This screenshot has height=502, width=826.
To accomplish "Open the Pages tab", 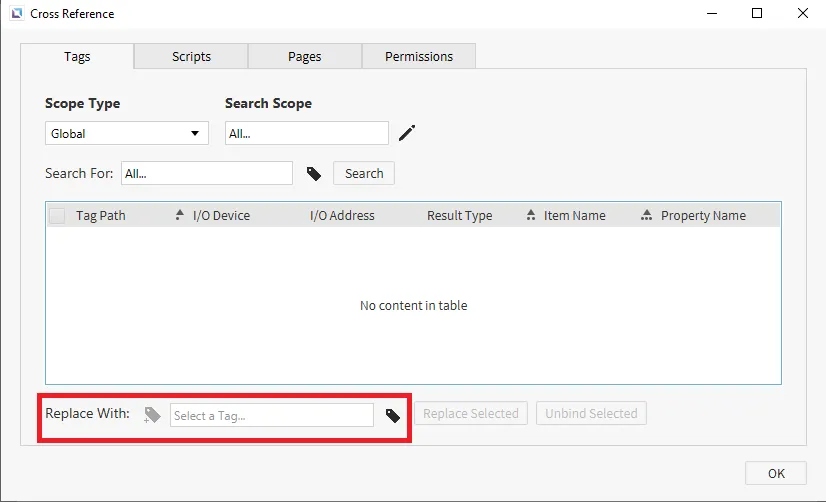I will [304, 57].
